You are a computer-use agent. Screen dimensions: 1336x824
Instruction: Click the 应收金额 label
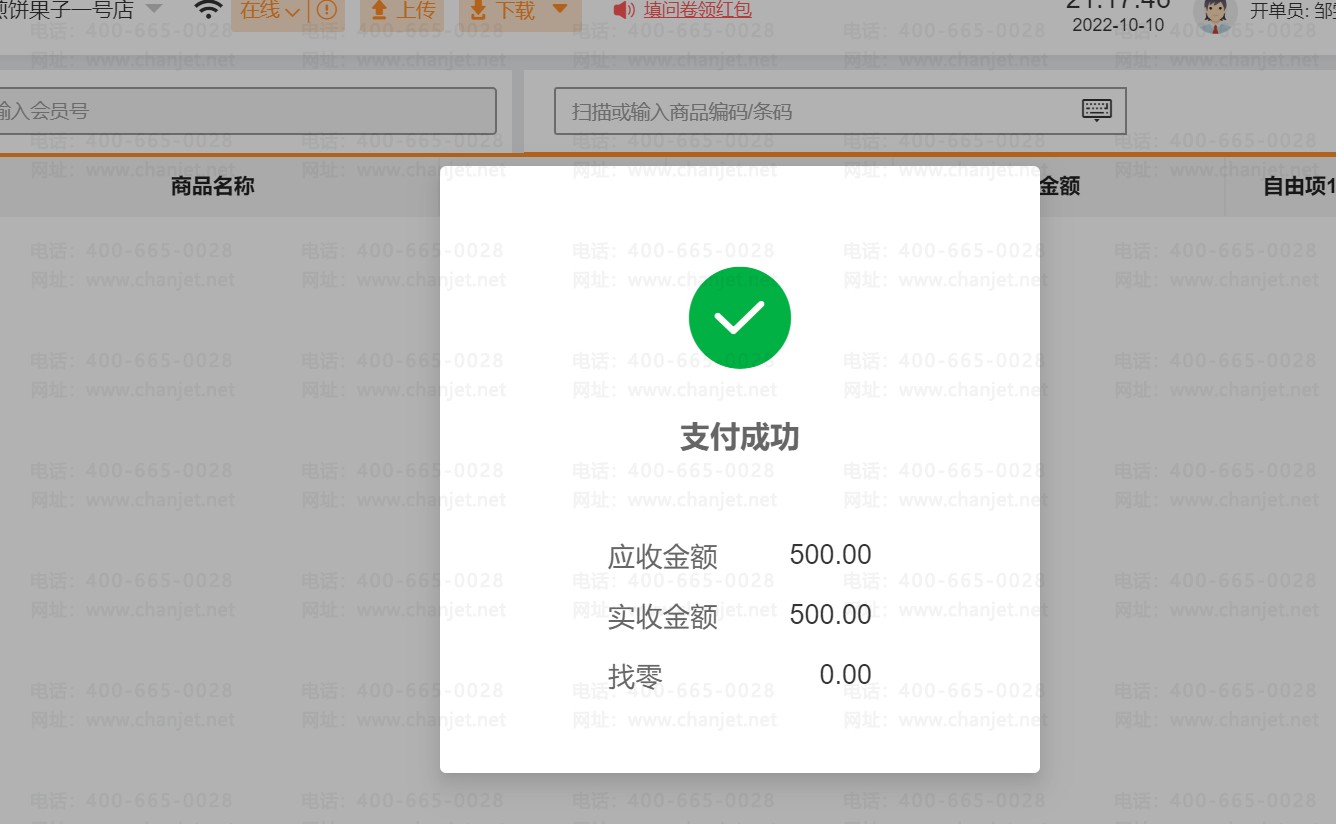[x=663, y=557]
